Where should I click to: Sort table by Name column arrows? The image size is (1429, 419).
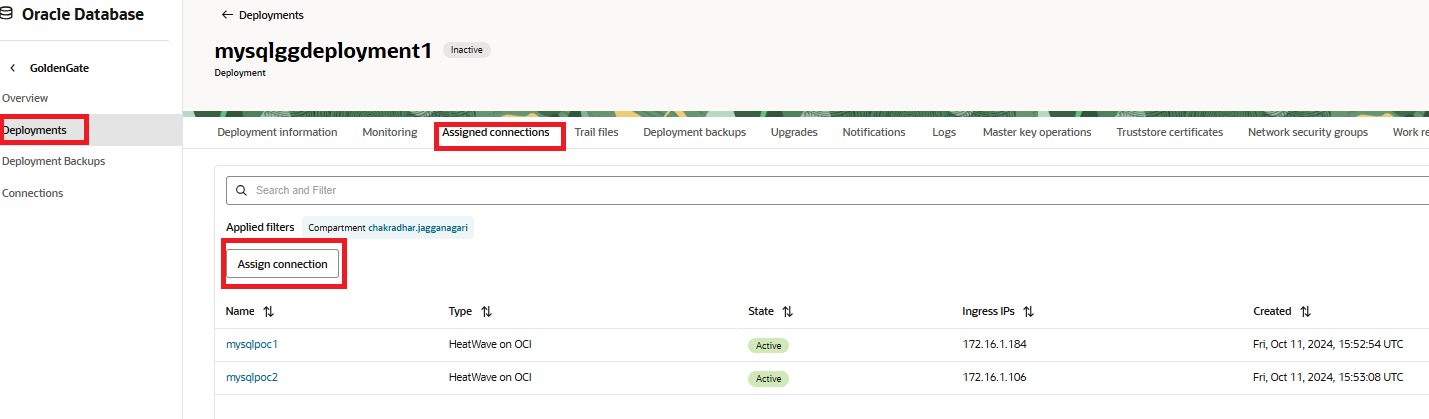click(x=268, y=312)
